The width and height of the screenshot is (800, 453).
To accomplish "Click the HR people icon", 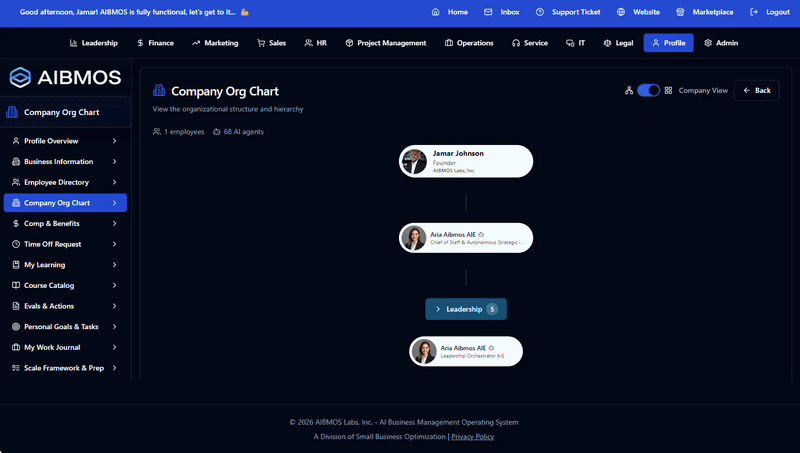I will pos(308,43).
